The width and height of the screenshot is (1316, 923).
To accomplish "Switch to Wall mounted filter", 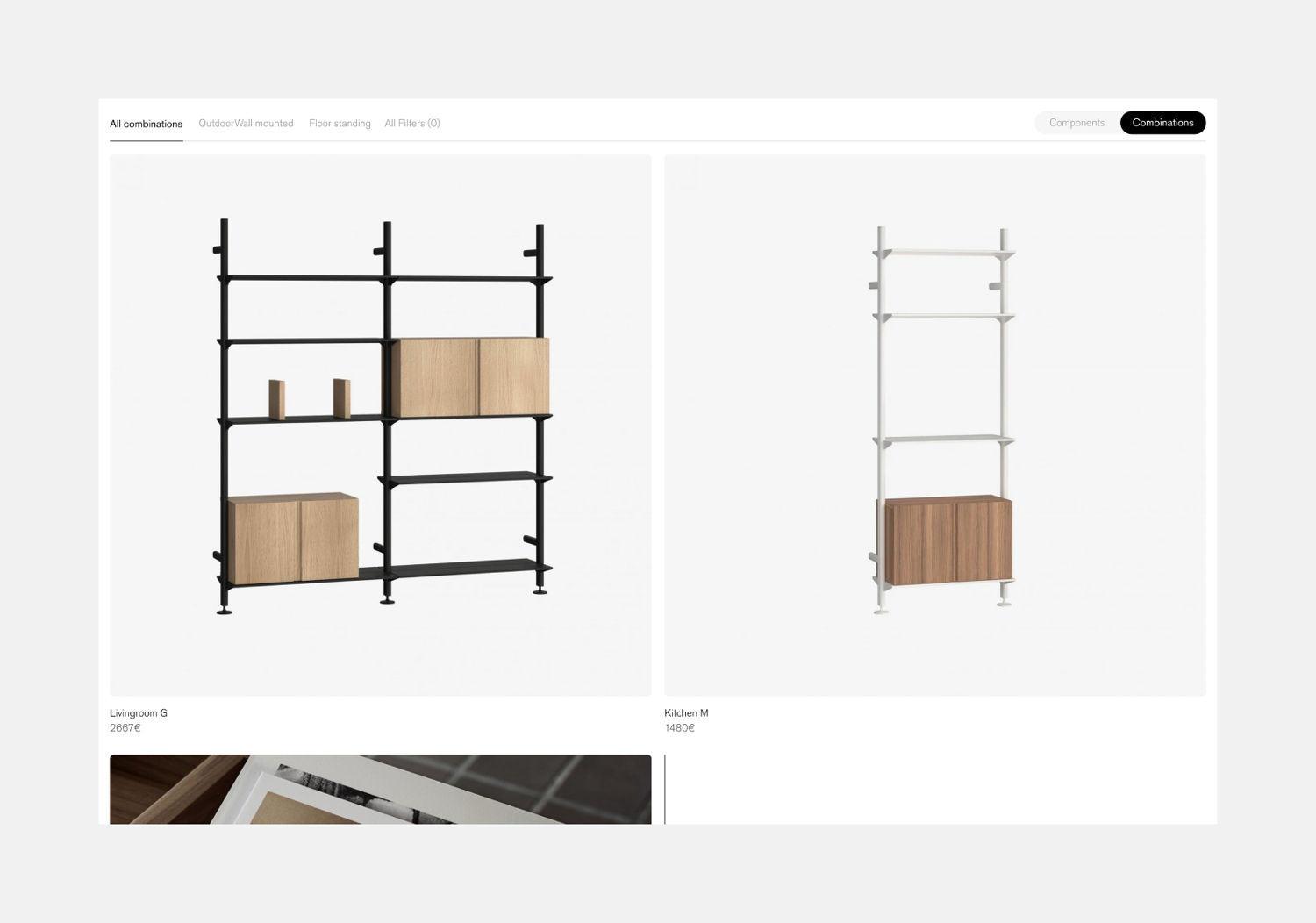I will click(x=264, y=124).
